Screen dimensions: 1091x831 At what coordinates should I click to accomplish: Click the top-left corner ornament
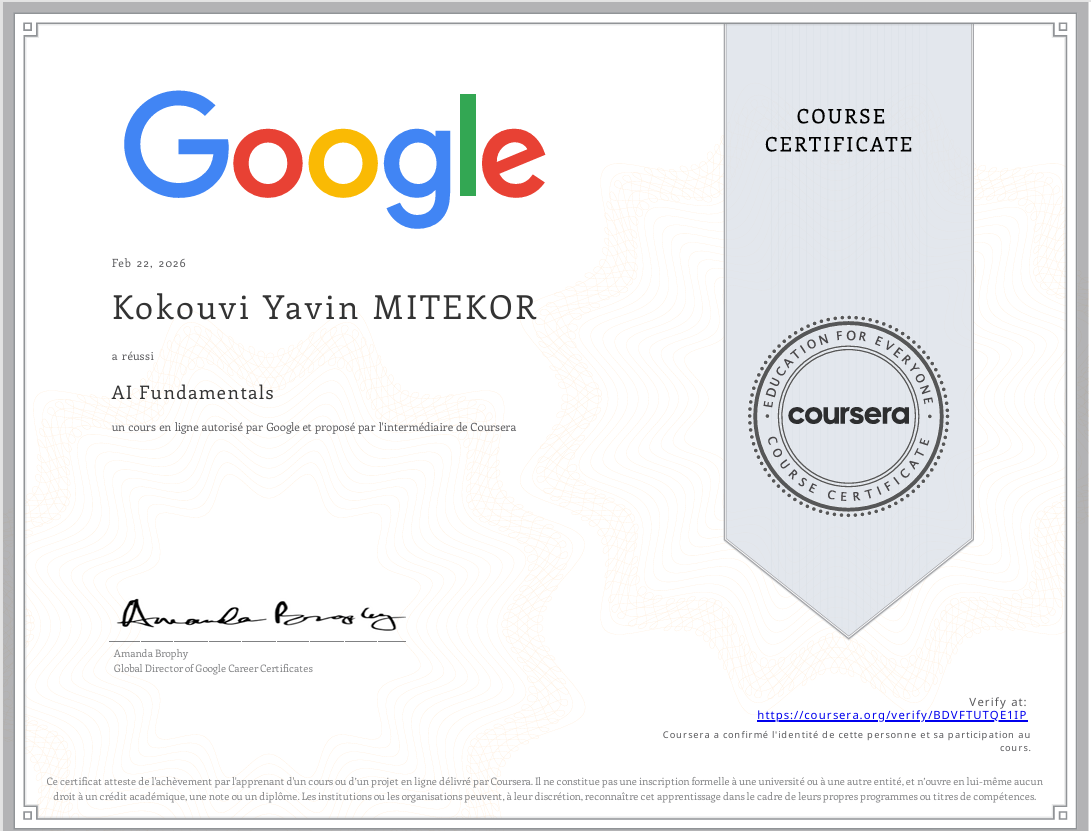click(x=29, y=29)
